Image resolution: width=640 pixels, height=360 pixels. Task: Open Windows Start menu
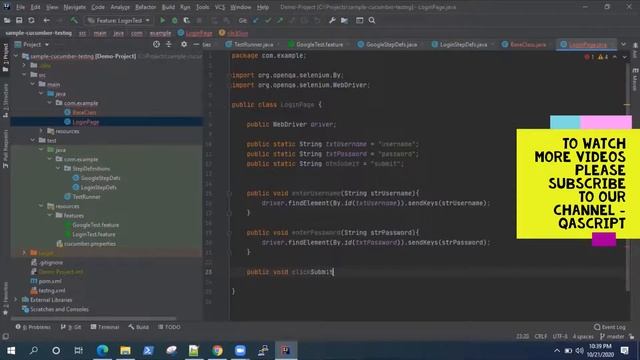point(11,350)
